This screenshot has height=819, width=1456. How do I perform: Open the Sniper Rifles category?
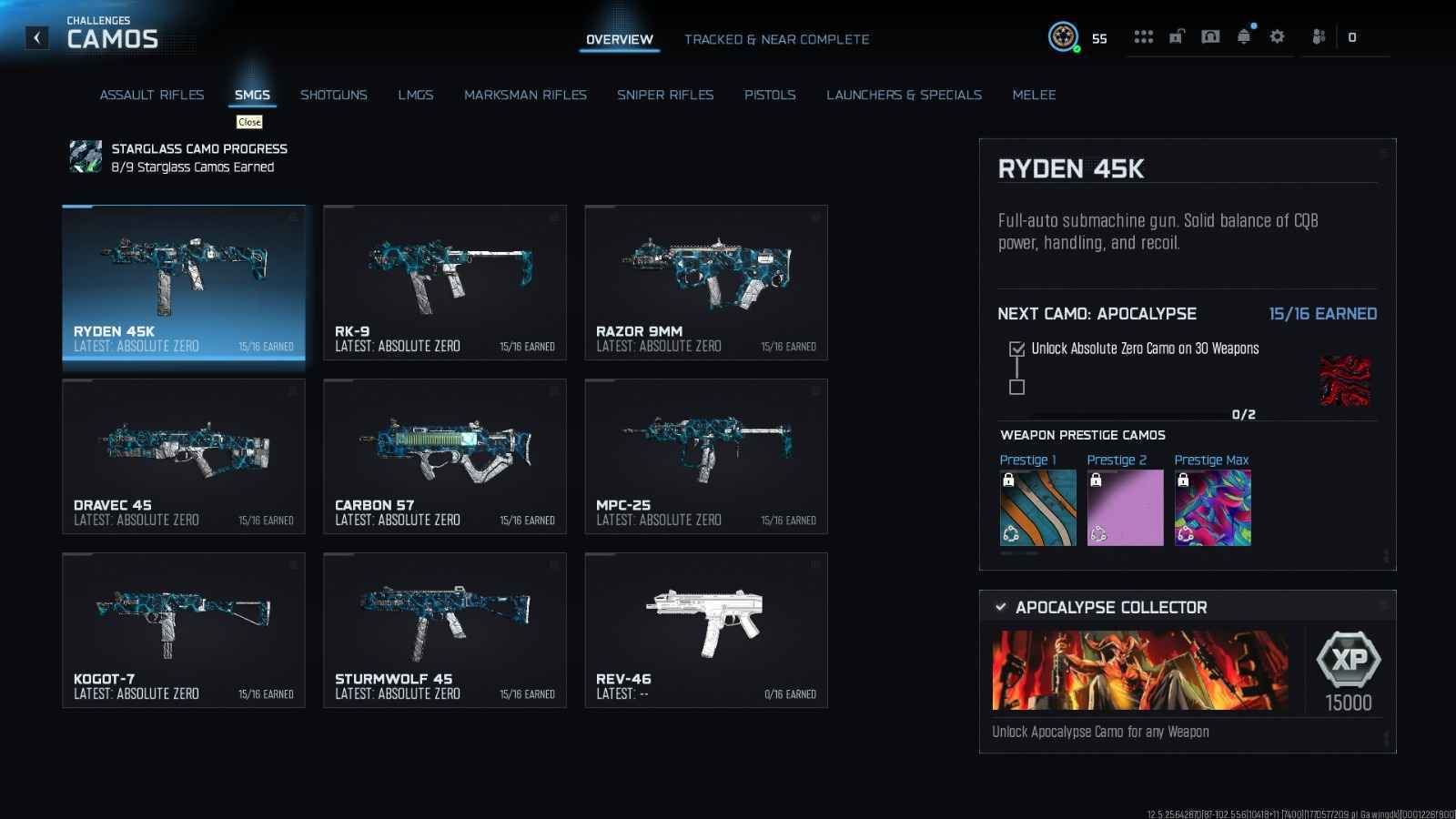tap(665, 95)
